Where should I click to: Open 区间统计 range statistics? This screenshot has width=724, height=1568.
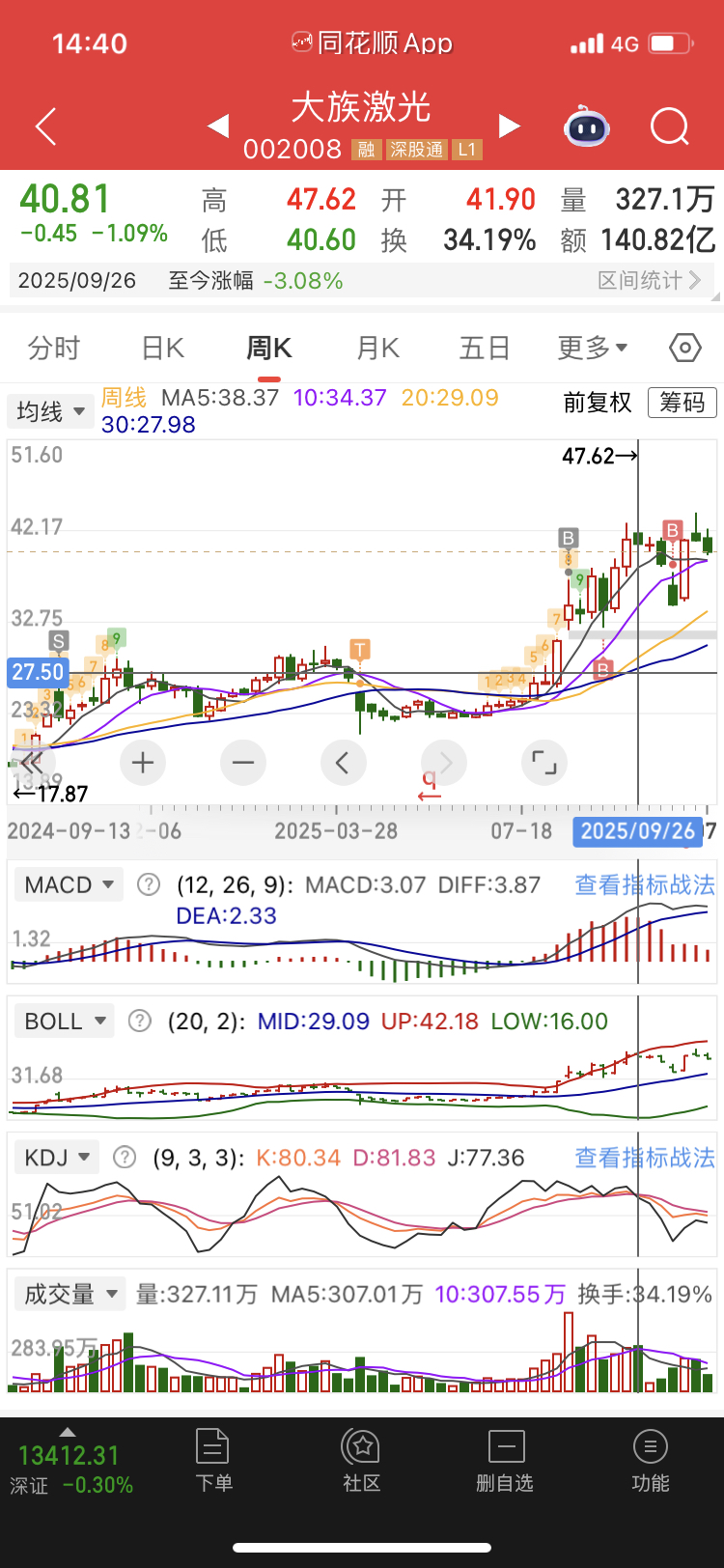(x=649, y=281)
